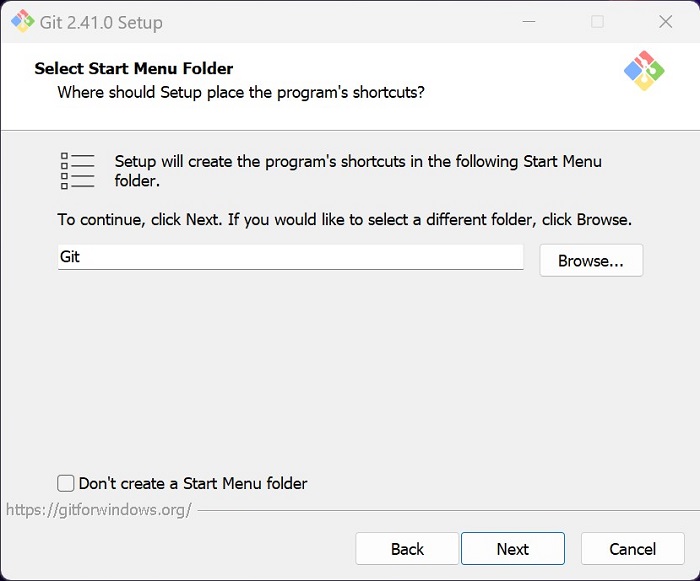Click the "Where should Setup place" subtitle
This screenshot has width=700, height=581.
pyautogui.click(x=241, y=92)
